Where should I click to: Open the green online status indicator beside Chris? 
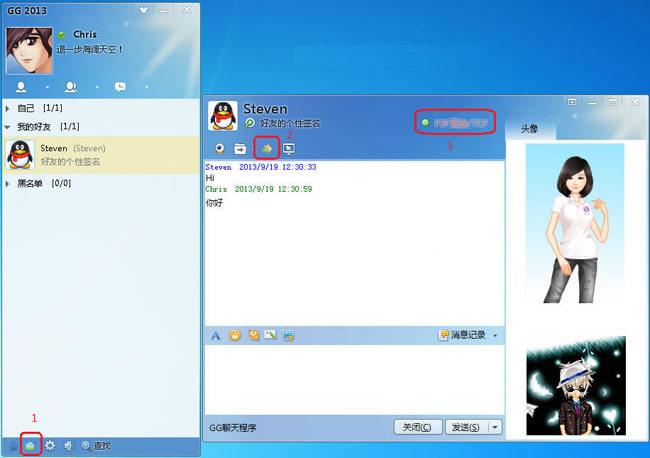click(x=61, y=35)
